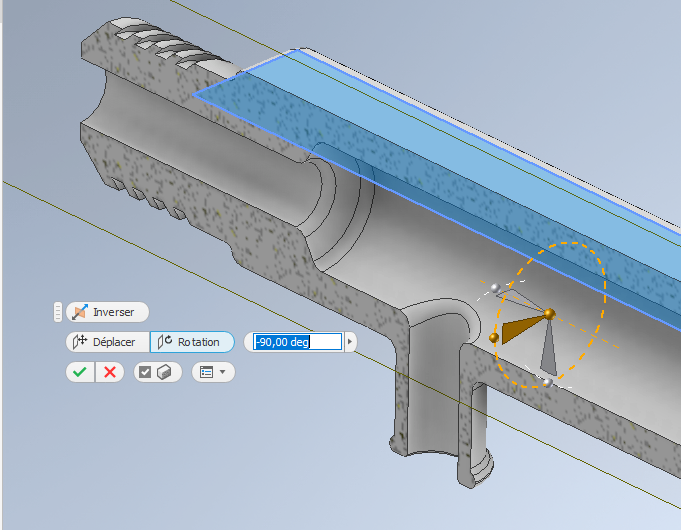The image size is (681, 530).
Task: Select the Rotation mode button
Action: tap(192, 342)
